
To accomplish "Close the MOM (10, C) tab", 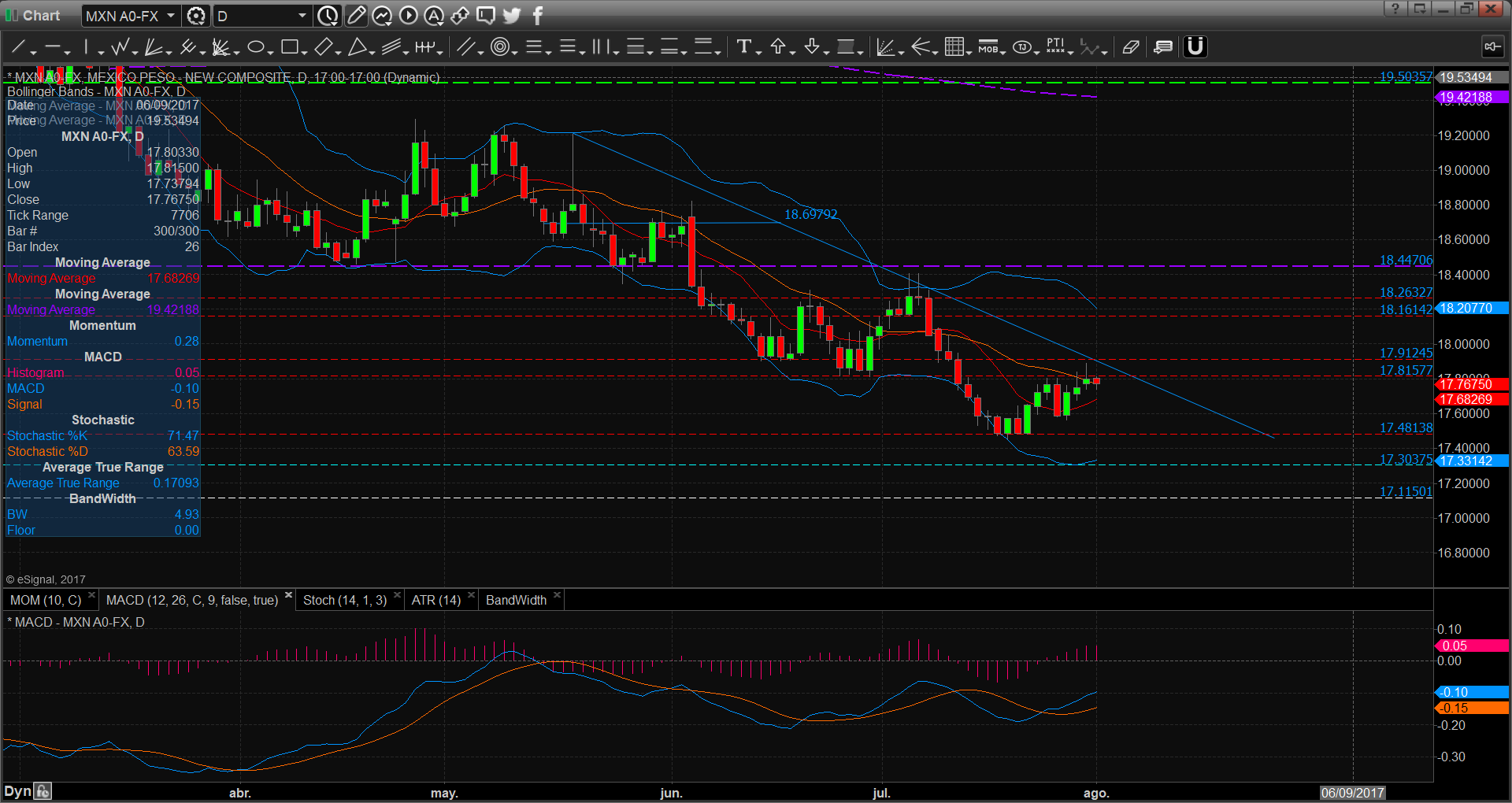I will pos(91,595).
